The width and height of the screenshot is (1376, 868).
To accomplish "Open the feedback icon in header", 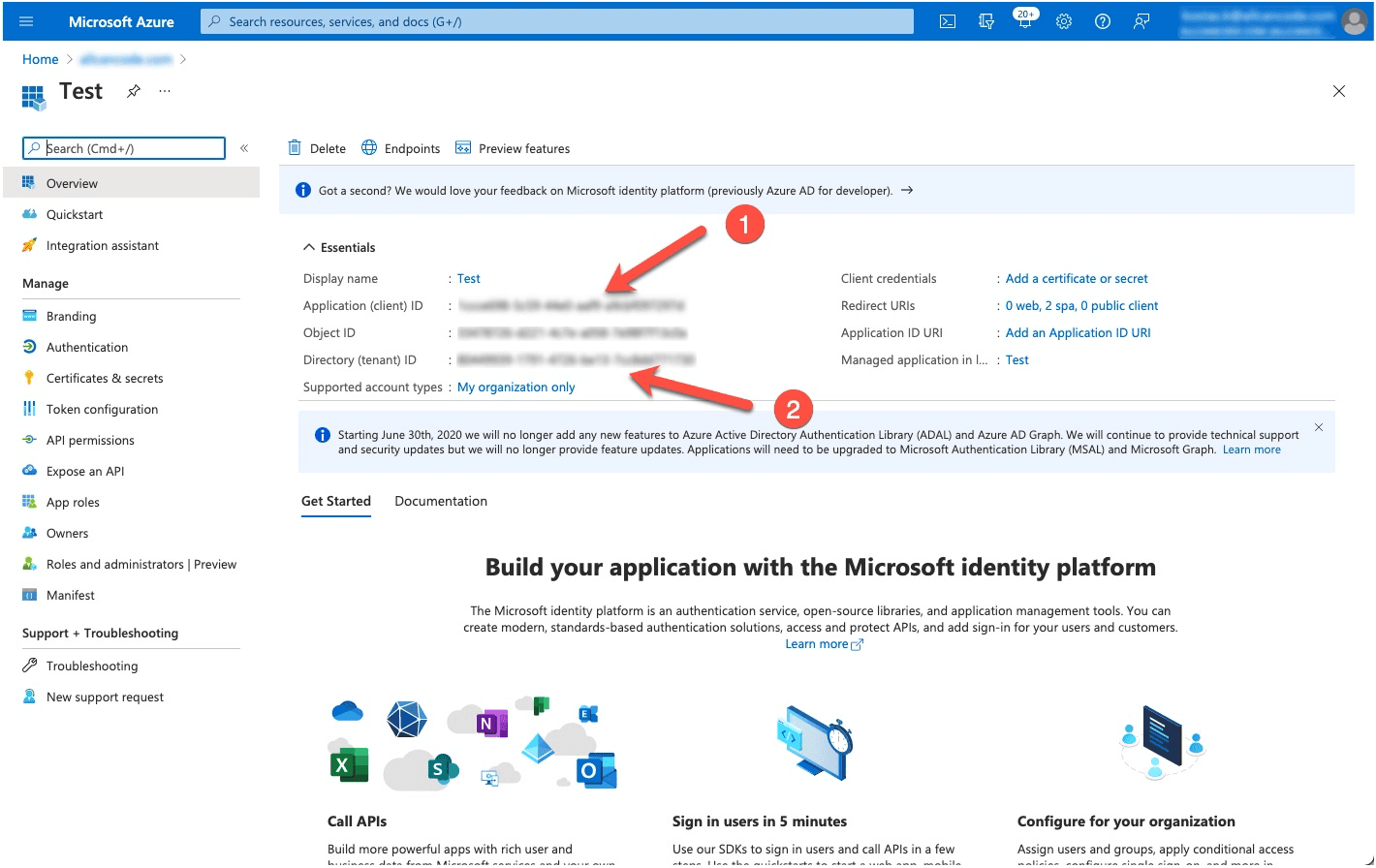I will tap(1141, 21).
